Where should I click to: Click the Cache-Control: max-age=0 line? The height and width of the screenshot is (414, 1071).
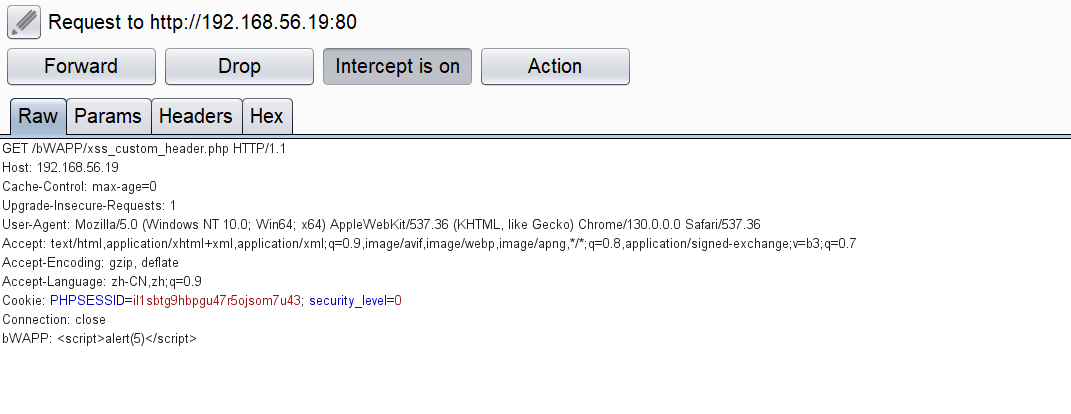coord(80,186)
